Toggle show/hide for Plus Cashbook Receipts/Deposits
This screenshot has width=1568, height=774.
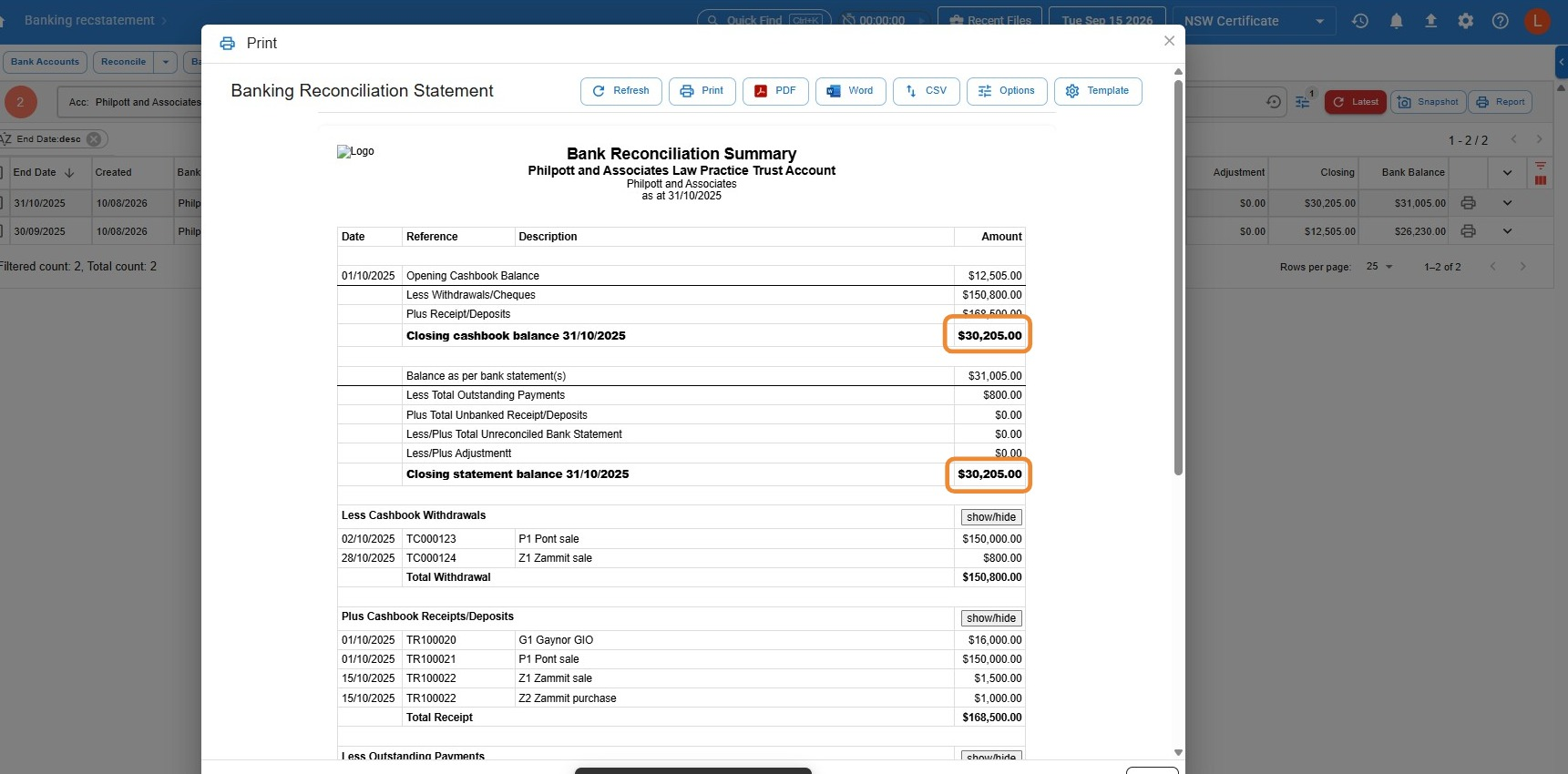991,618
